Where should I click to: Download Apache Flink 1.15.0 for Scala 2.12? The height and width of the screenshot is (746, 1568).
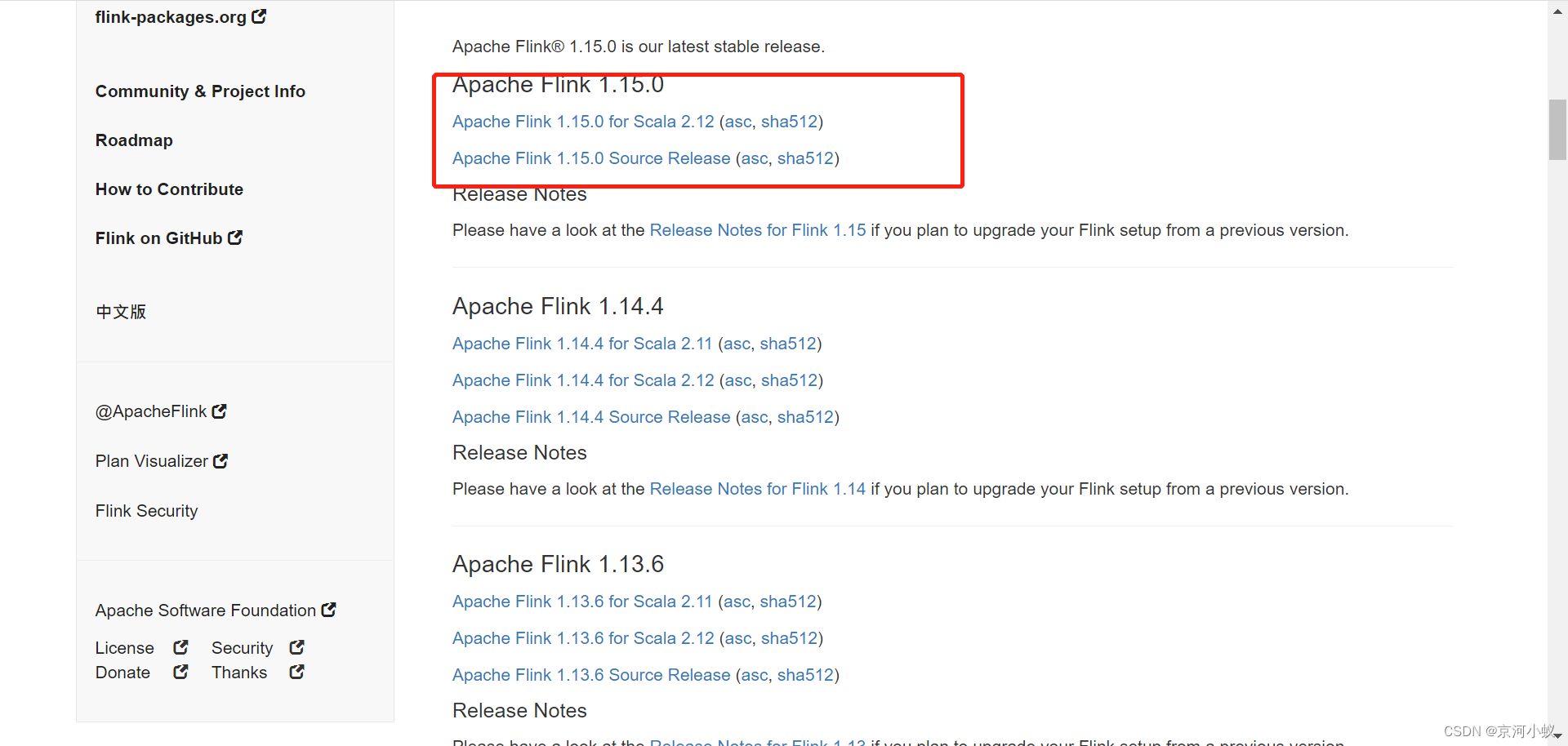[x=583, y=122]
